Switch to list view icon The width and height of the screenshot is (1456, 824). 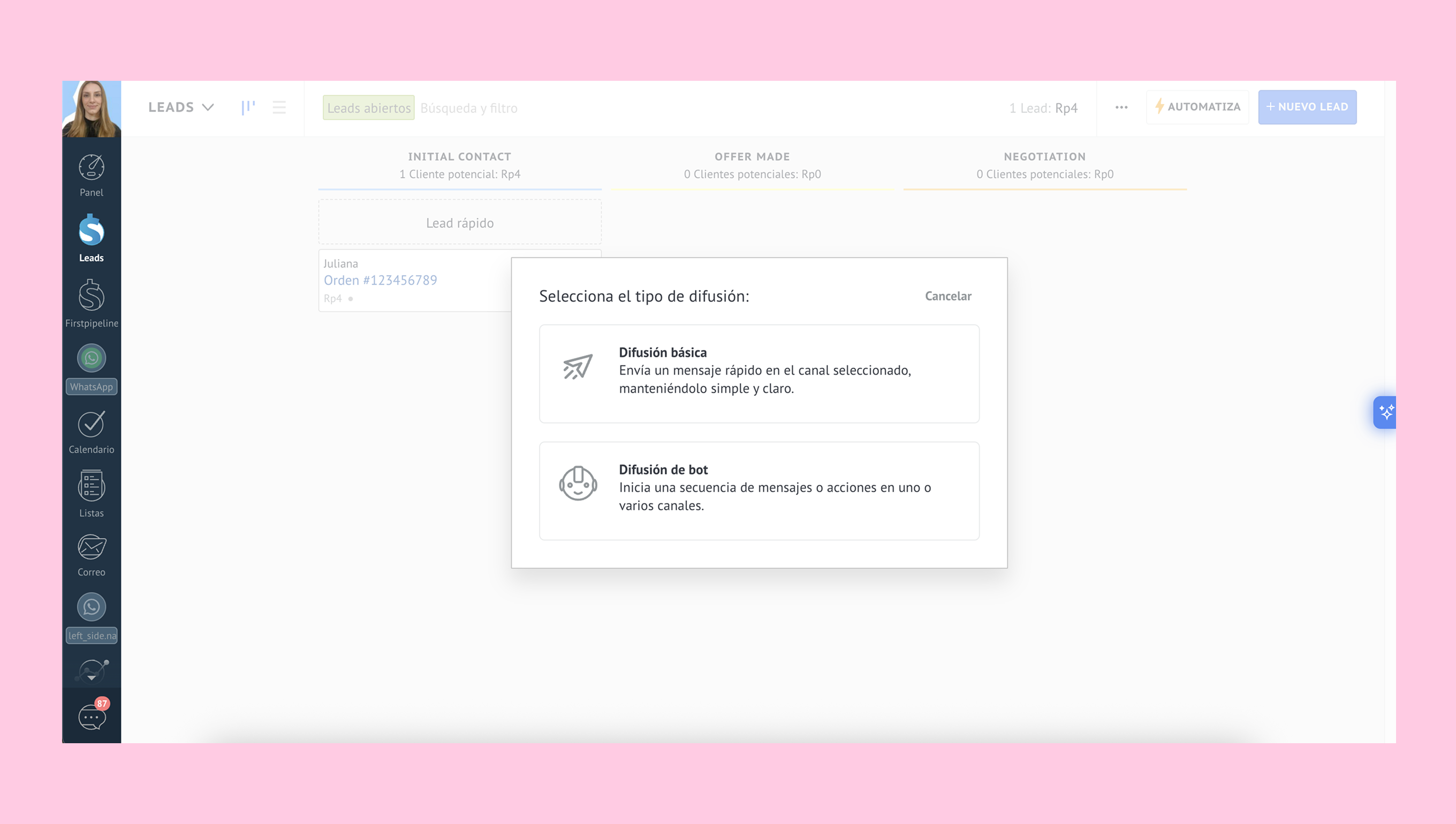click(279, 108)
